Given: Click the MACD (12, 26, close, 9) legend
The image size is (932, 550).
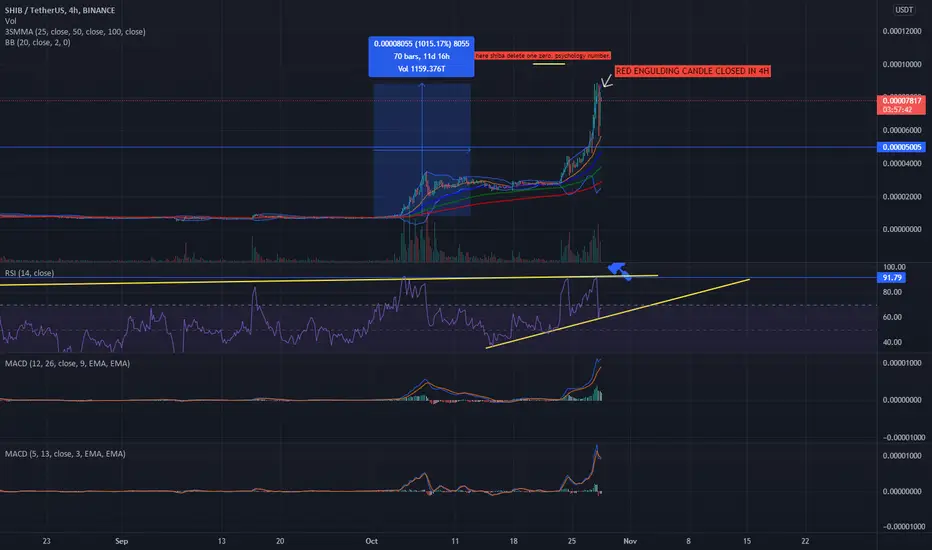Looking at the screenshot, I should [x=67, y=363].
